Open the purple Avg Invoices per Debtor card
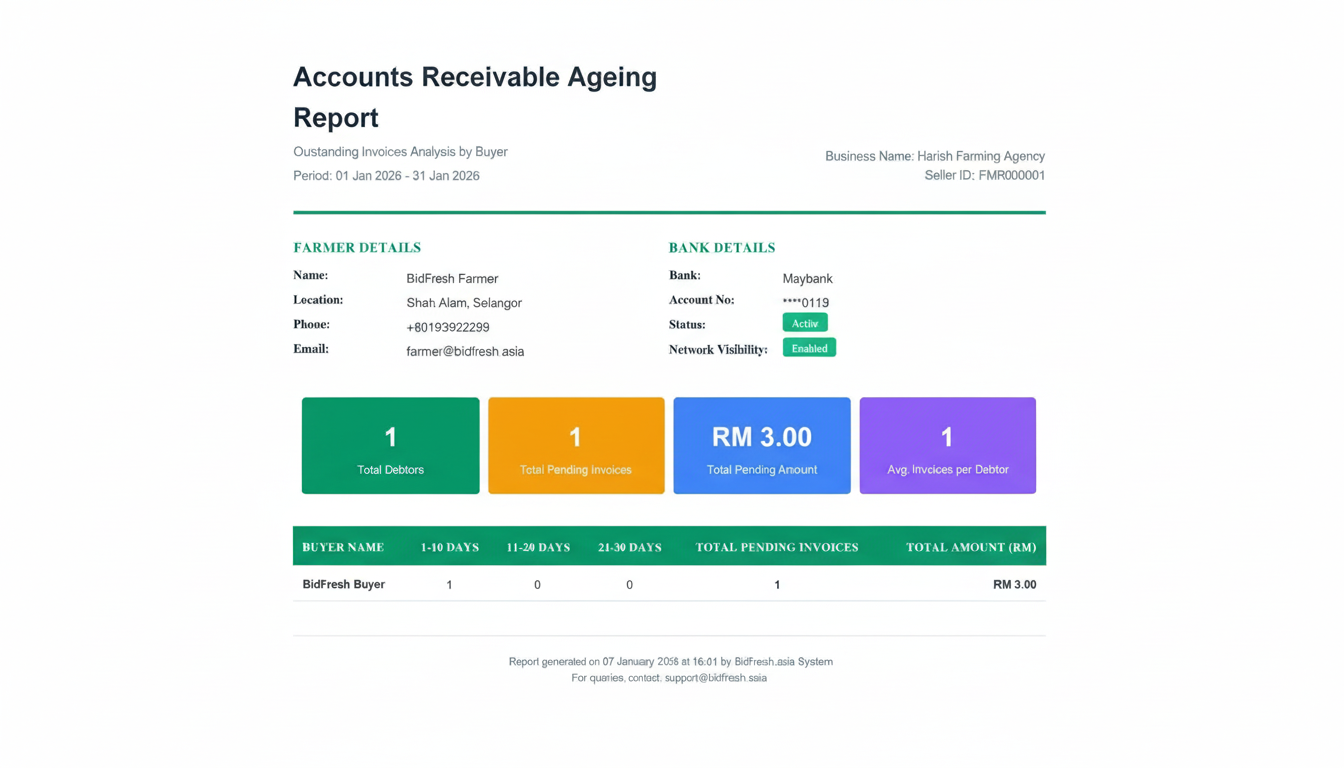 point(947,445)
